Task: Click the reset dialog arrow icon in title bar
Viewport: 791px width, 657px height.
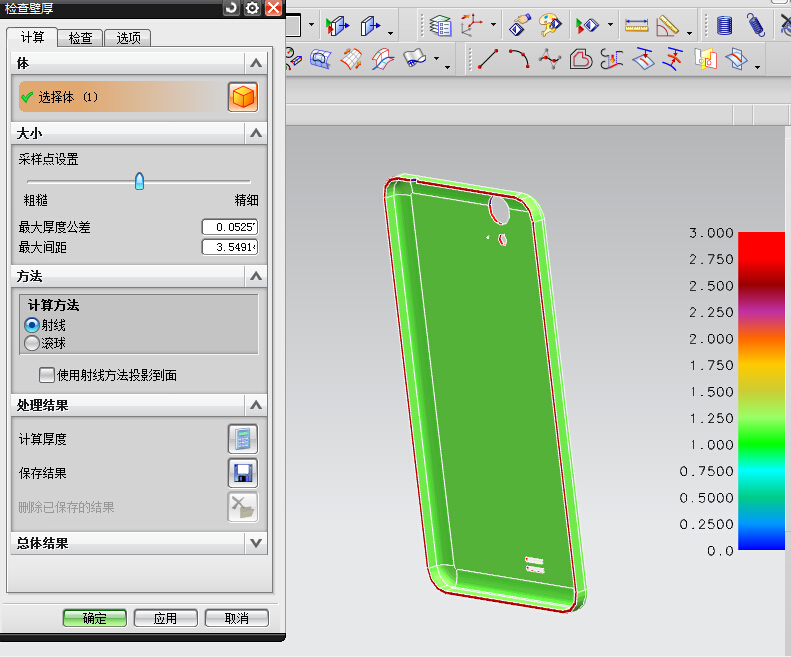Action: click(x=232, y=8)
